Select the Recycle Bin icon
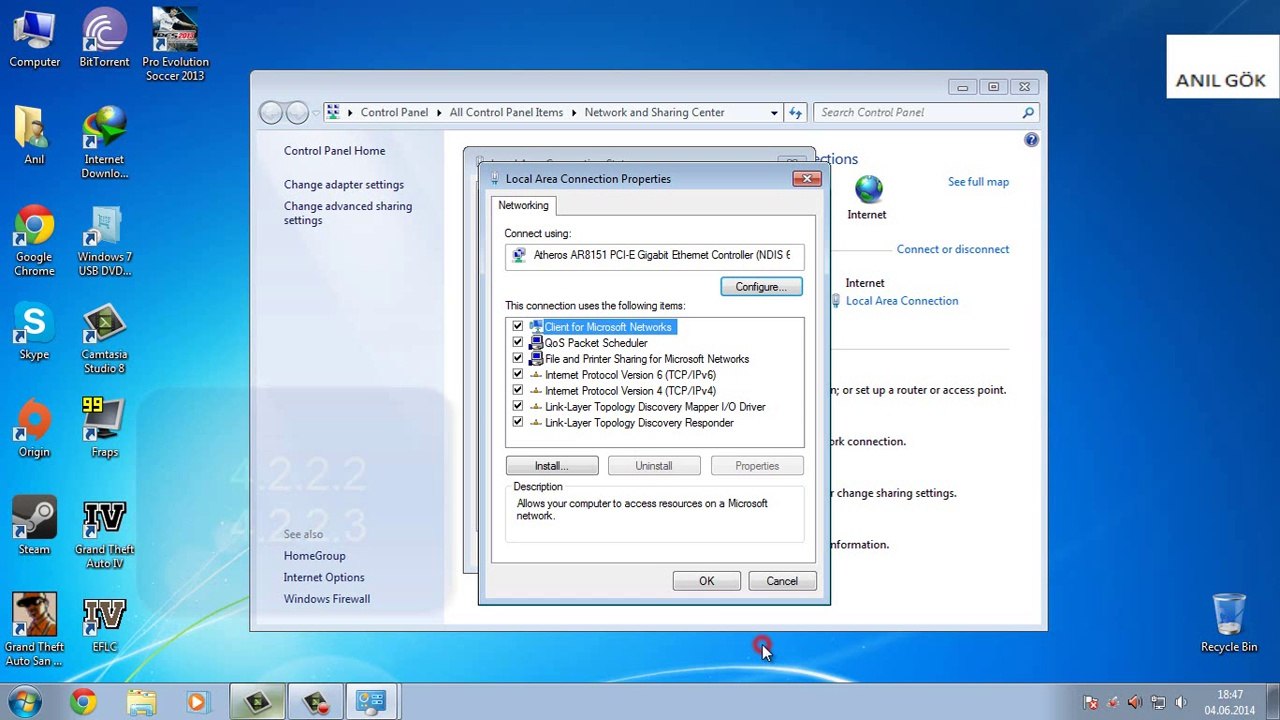The width and height of the screenshot is (1280, 720). 1229,623
